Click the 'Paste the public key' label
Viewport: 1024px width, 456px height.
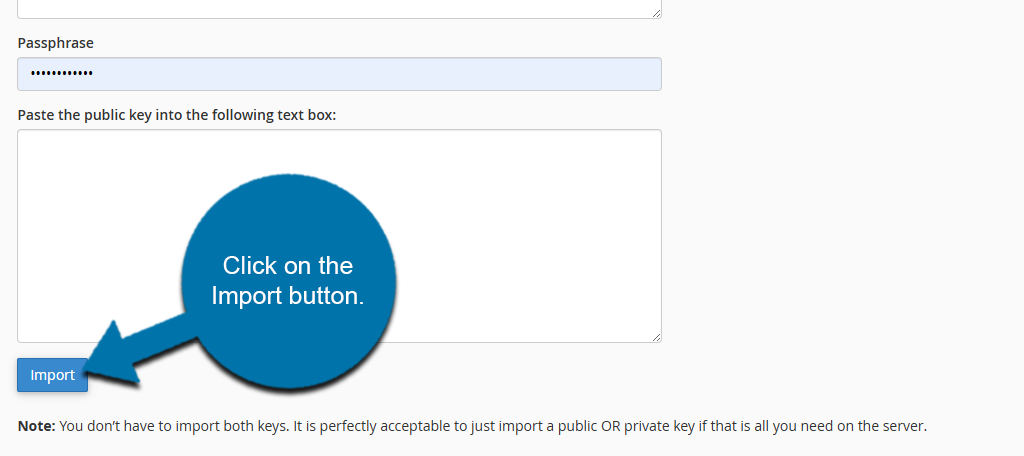[x=177, y=115]
